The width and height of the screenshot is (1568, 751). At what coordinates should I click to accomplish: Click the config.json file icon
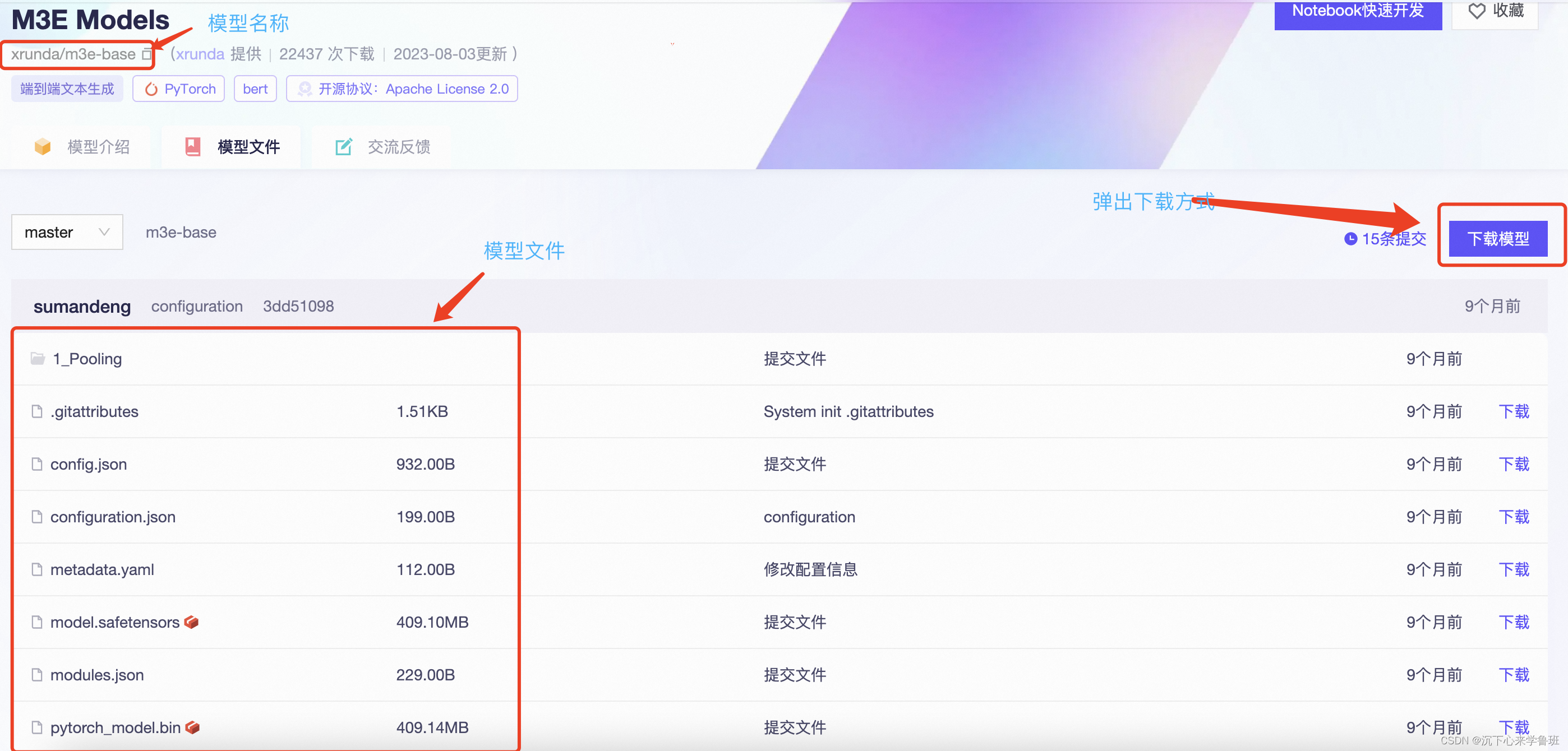[37, 464]
